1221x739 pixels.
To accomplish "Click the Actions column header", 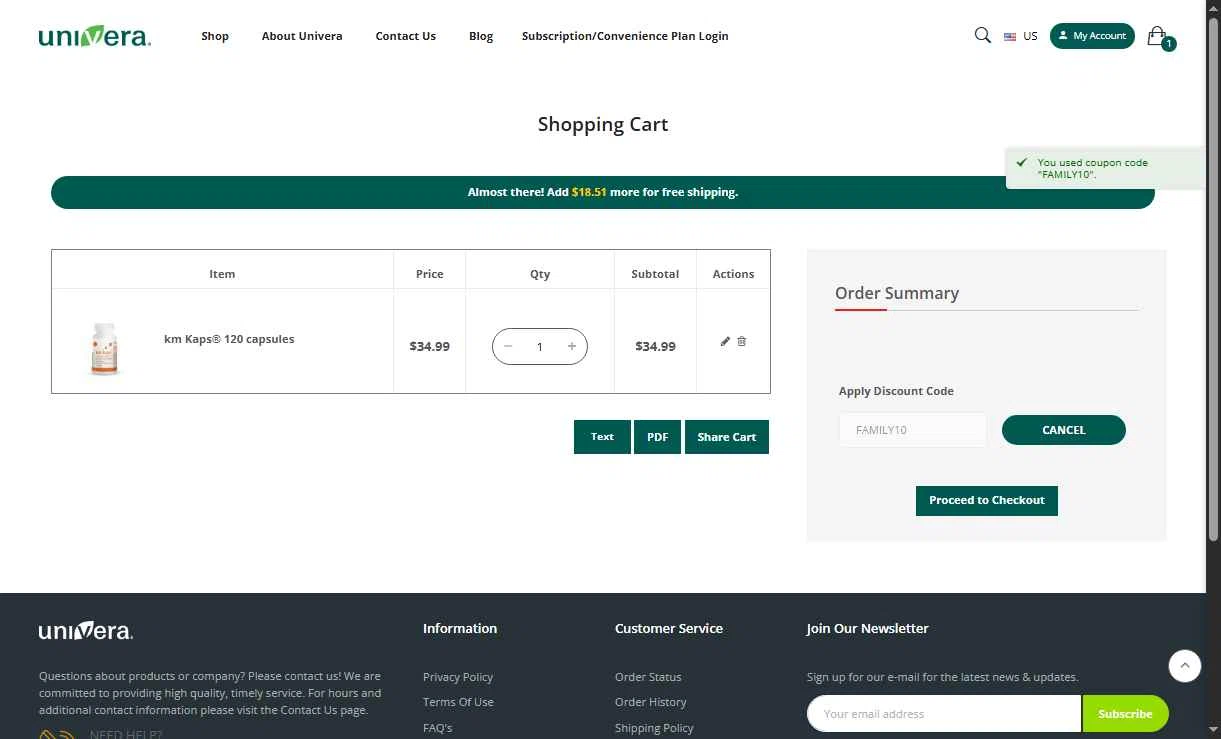I will click(x=733, y=274).
